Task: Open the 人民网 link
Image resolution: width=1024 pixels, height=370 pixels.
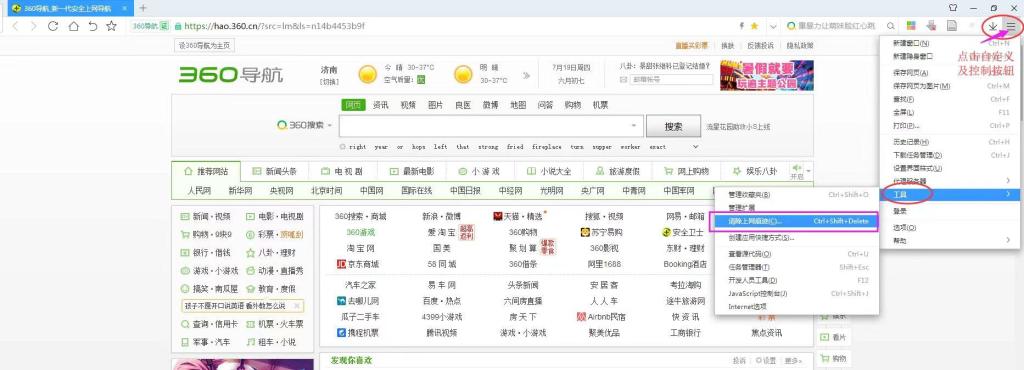Action: tap(199, 191)
